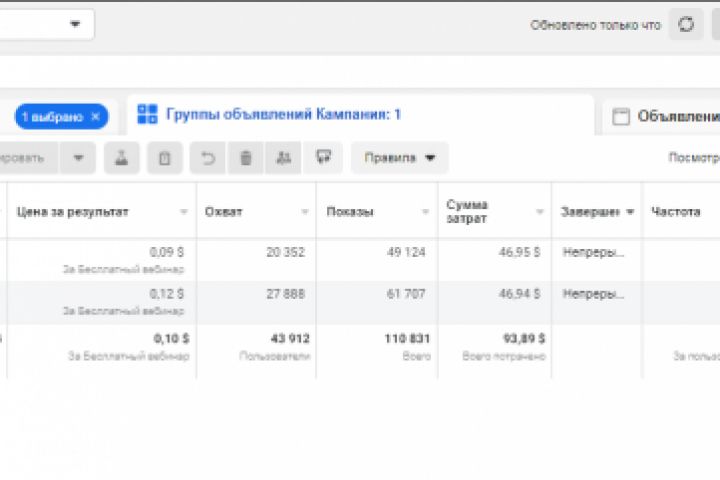Select the total impressions 110 831
This screenshot has width=720, height=480.
click(407, 339)
